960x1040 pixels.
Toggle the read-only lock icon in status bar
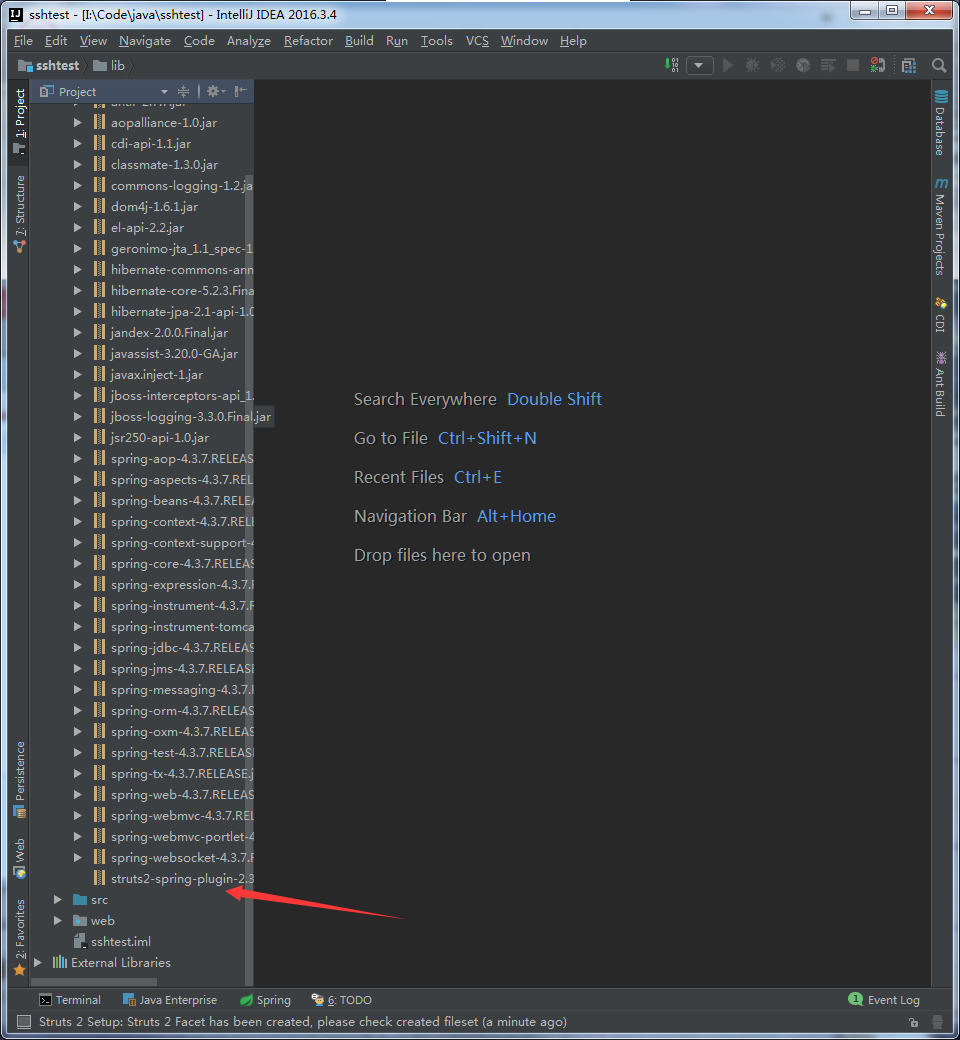point(914,1022)
